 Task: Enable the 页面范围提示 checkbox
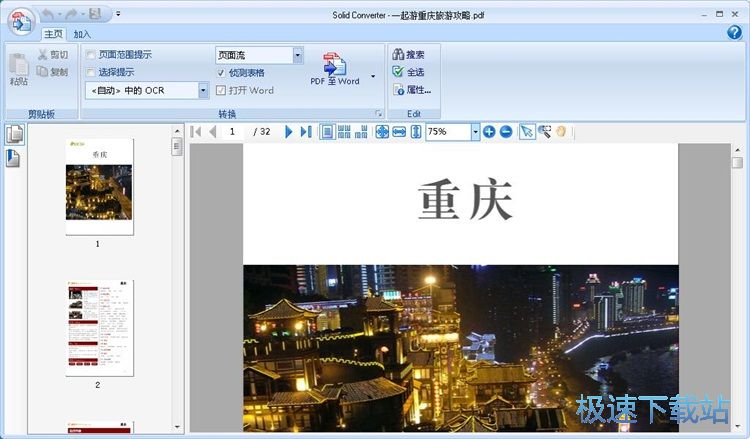91,55
